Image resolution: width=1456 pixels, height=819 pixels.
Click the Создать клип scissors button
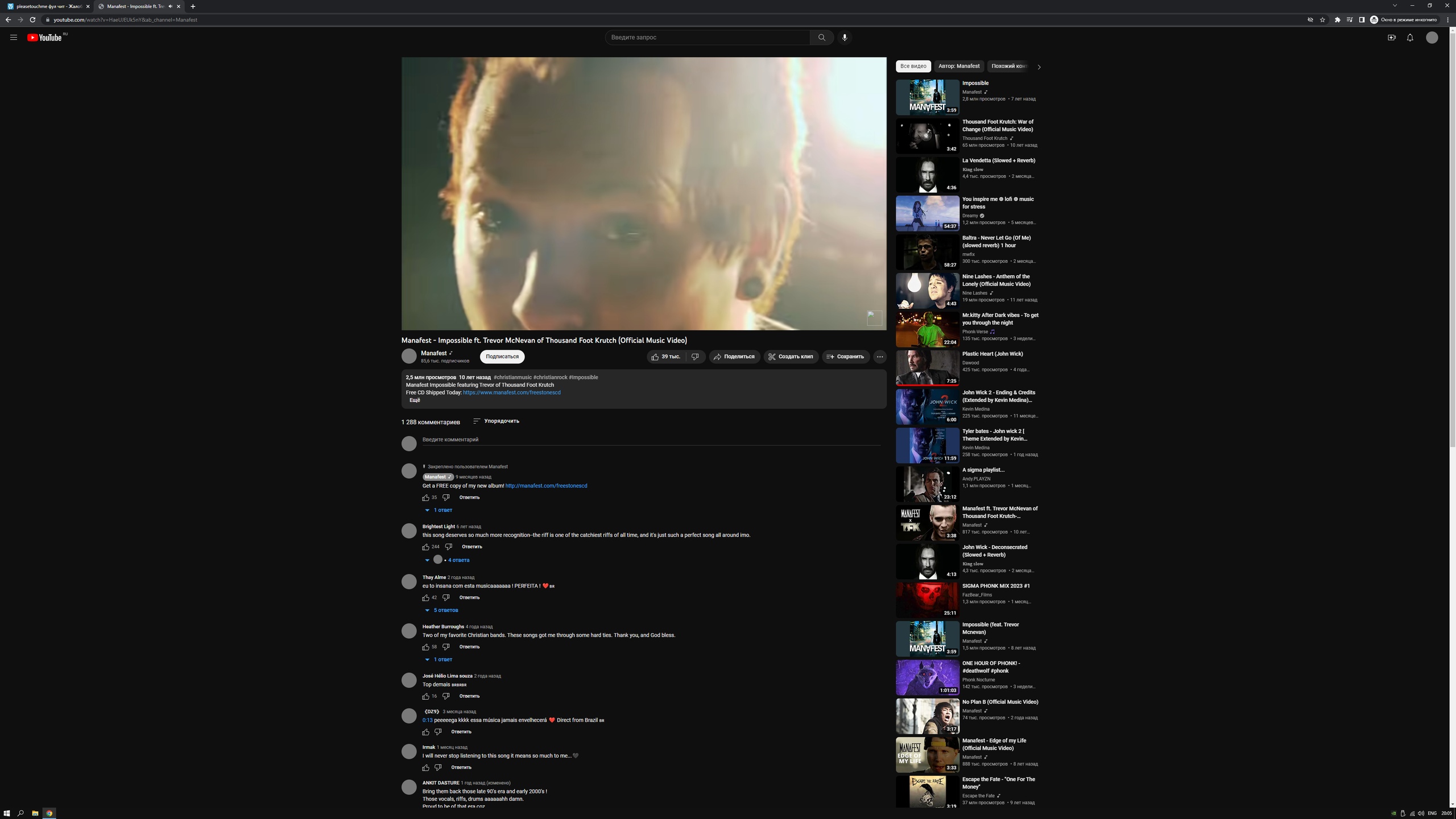(x=791, y=357)
